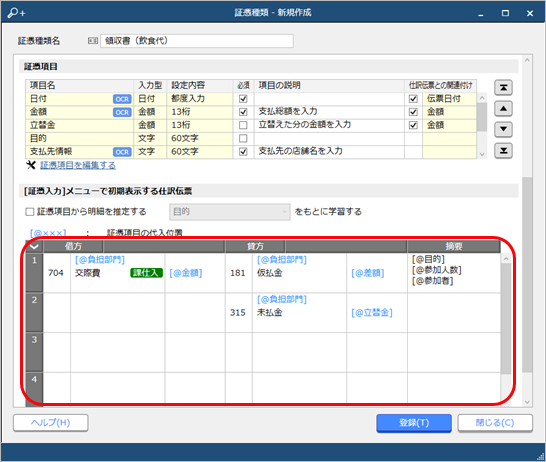This screenshot has width=546, height=462.
Task: Toggle 必須 checkbox for 立替金 row
Action: [x=243, y=125]
